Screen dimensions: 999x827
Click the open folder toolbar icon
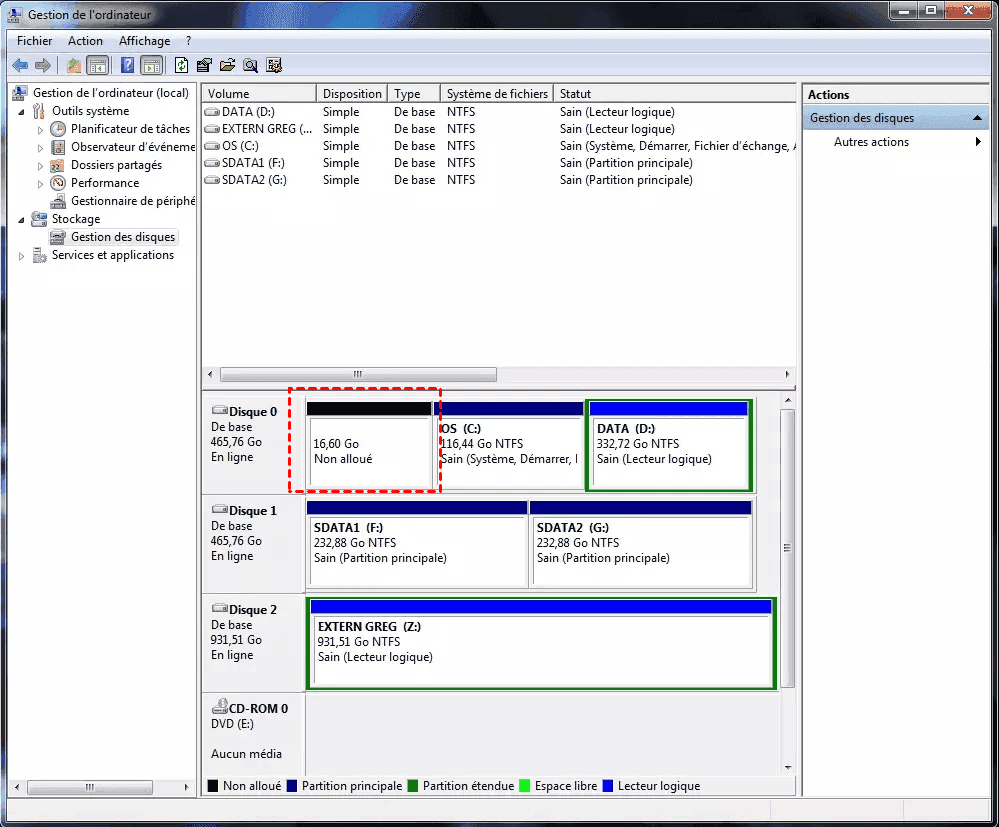pyautogui.click(x=227, y=66)
